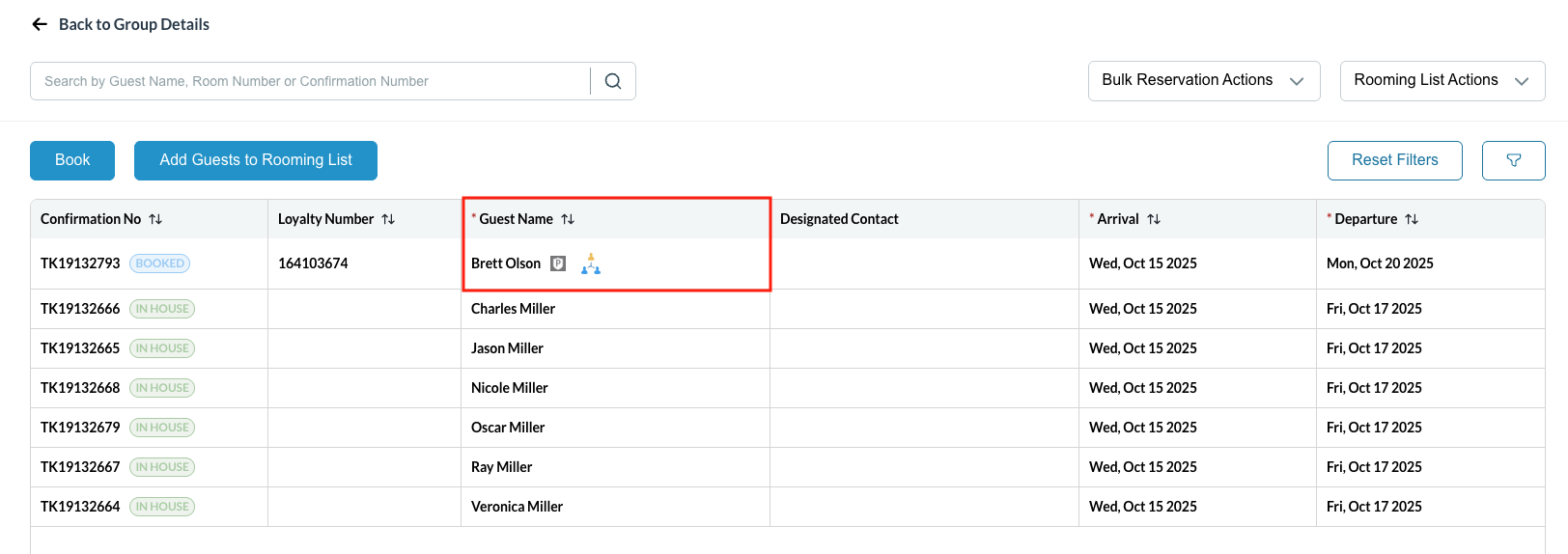Select Charles Miller guest name

pos(513,309)
